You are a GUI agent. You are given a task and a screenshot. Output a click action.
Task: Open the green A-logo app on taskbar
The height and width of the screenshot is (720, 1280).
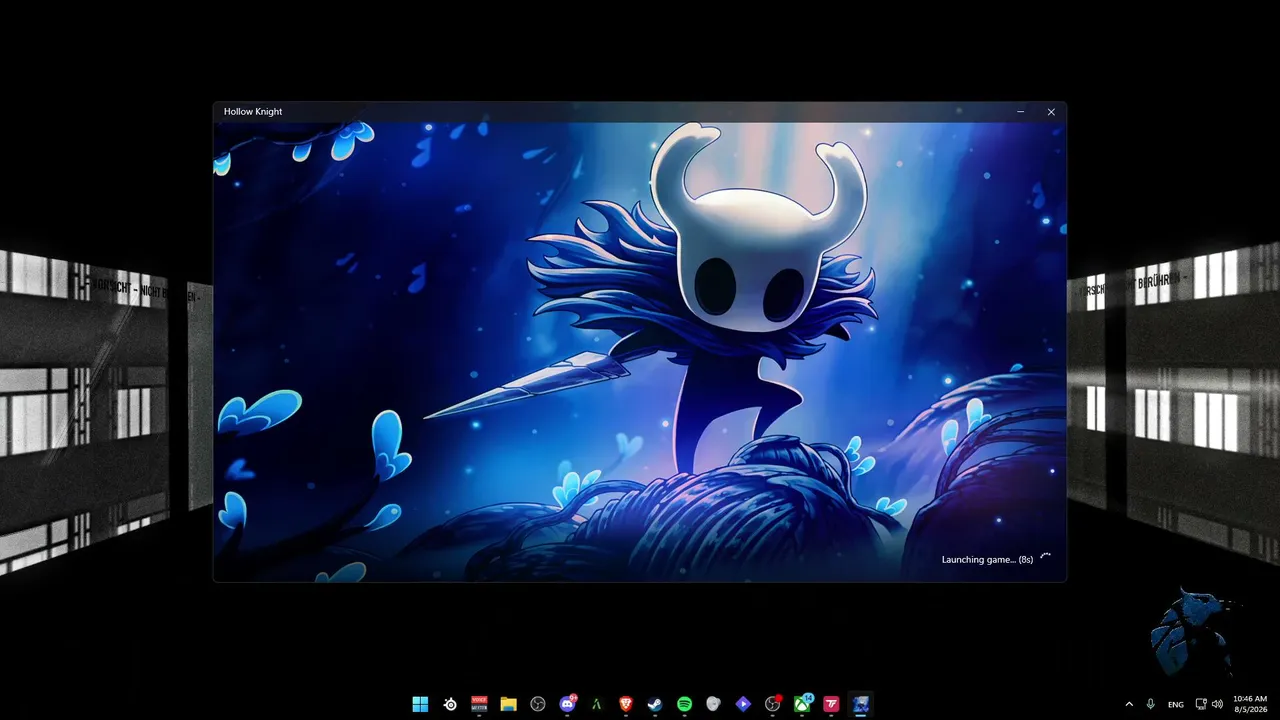597,704
